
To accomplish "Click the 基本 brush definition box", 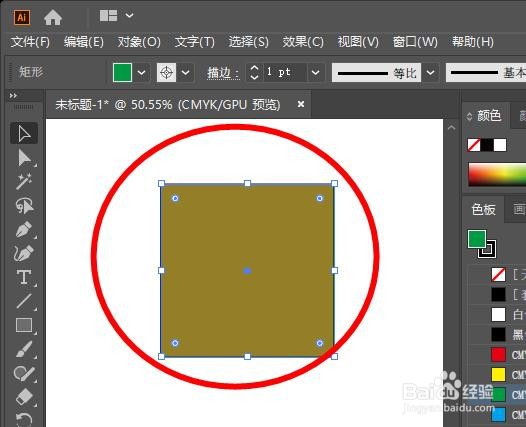I will point(486,72).
